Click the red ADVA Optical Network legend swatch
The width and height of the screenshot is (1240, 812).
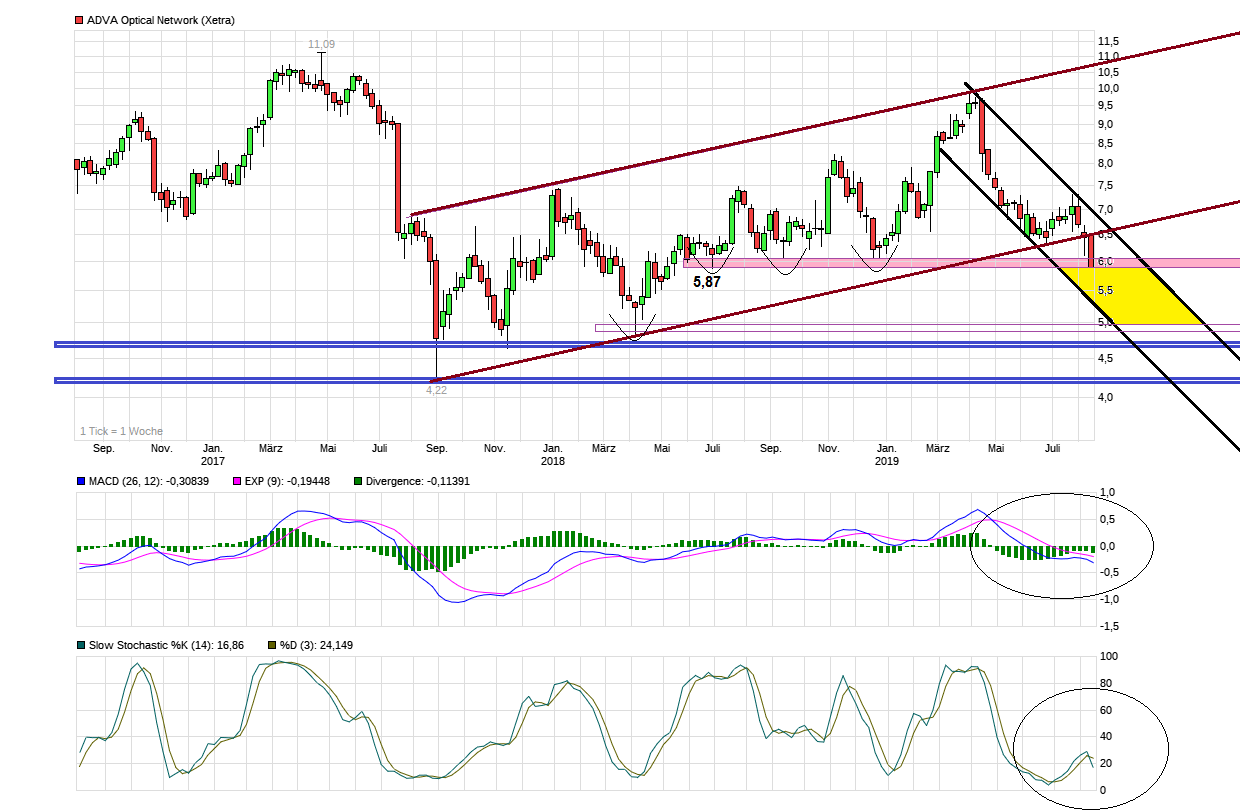(80, 20)
